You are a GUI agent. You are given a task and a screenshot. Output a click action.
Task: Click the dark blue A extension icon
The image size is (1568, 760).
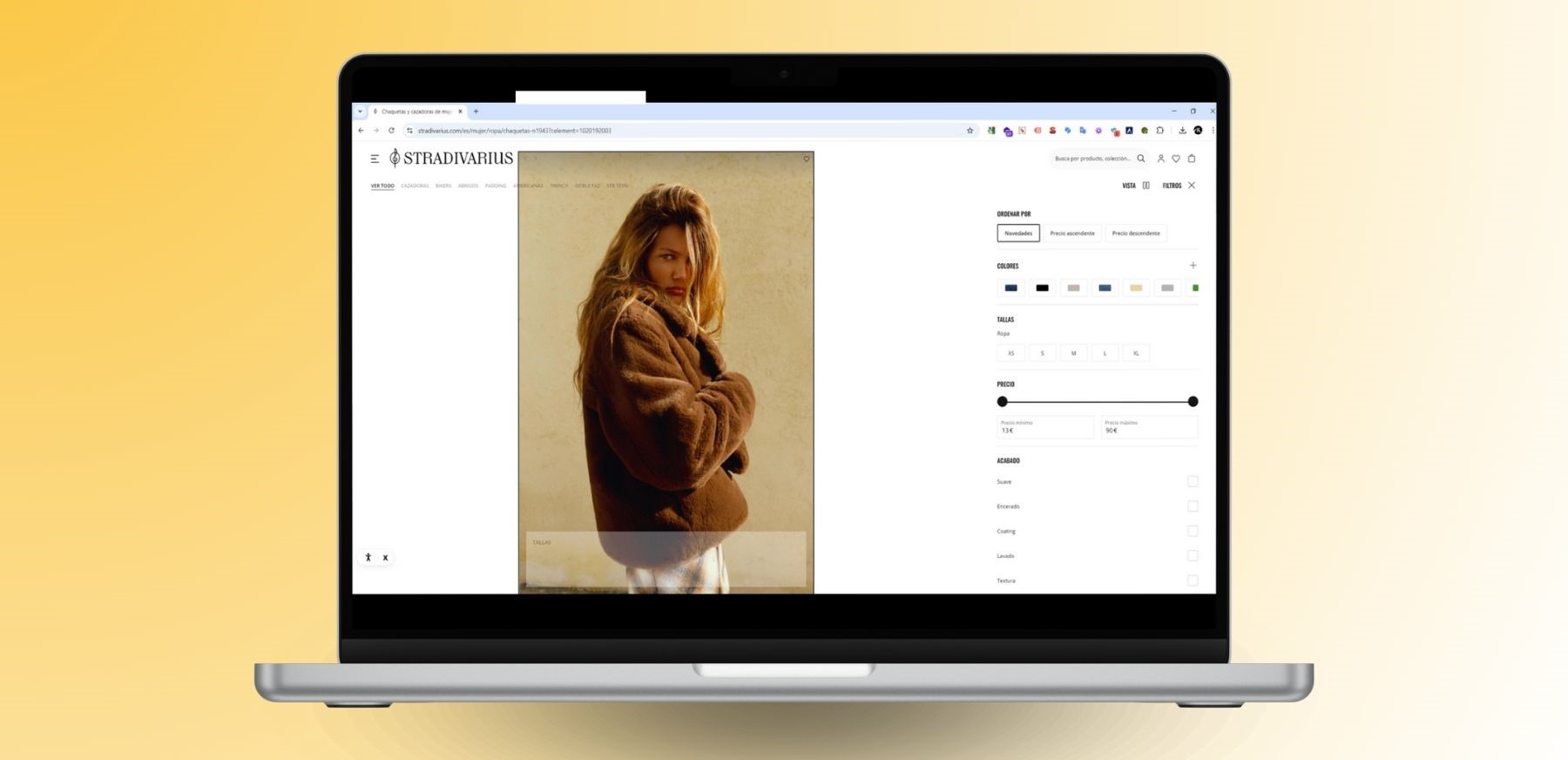pos(1129,131)
